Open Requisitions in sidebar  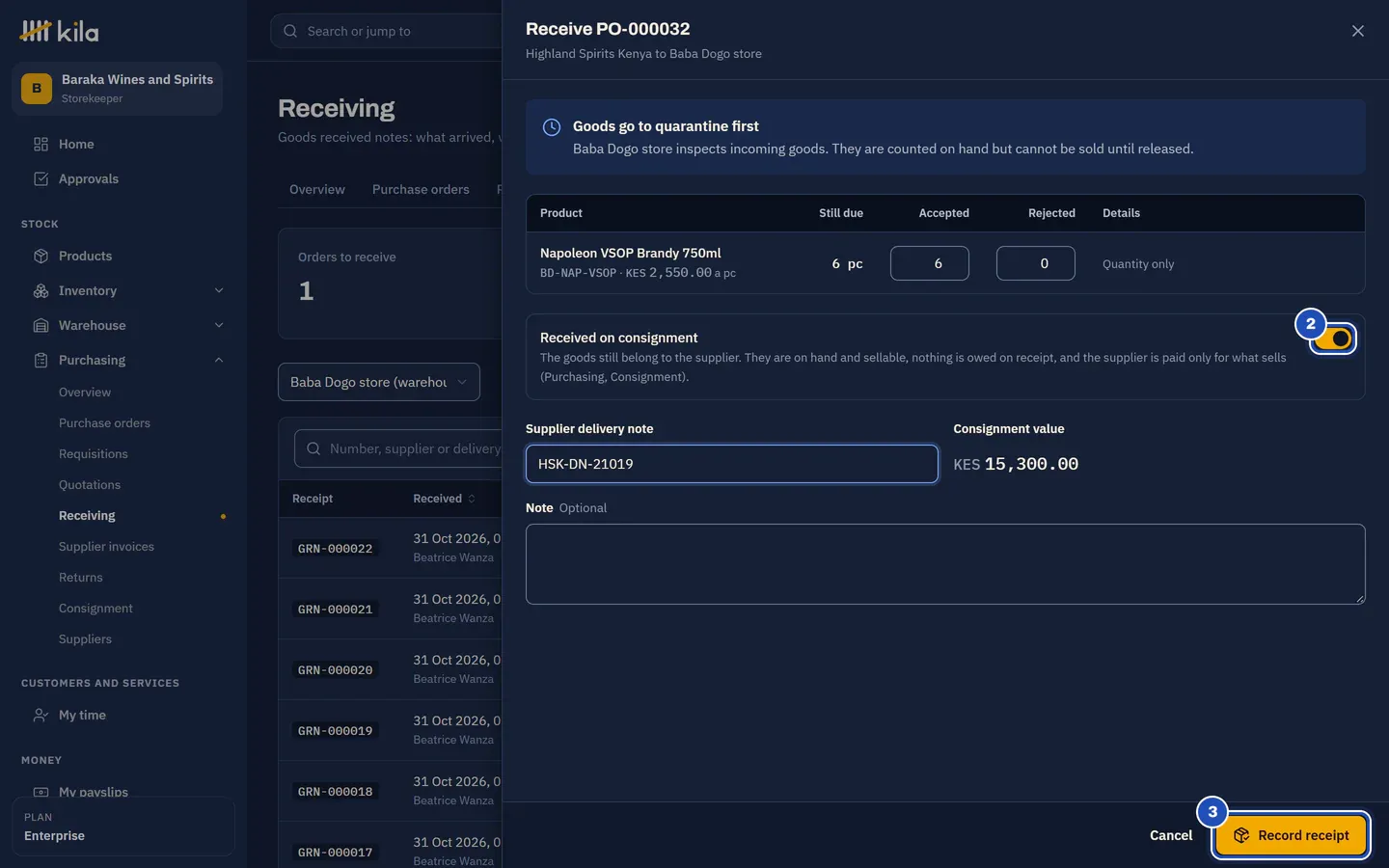pyautogui.click(x=93, y=453)
